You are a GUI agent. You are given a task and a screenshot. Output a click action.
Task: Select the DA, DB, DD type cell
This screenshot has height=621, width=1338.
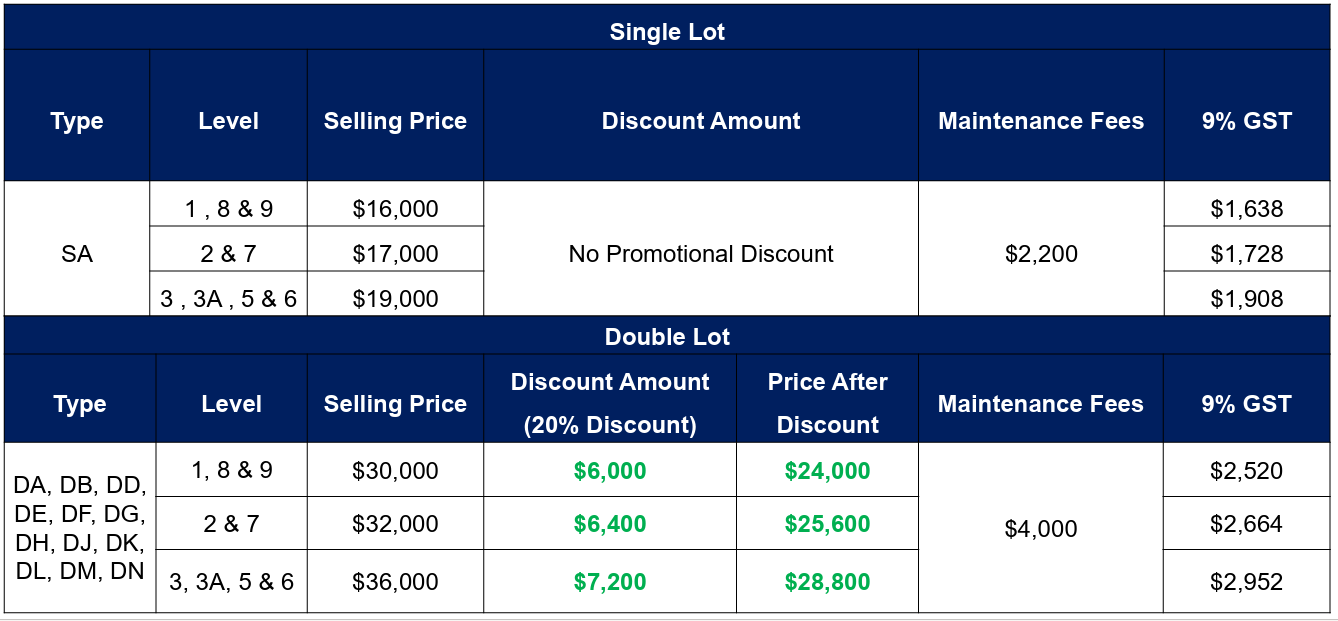click(x=80, y=529)
